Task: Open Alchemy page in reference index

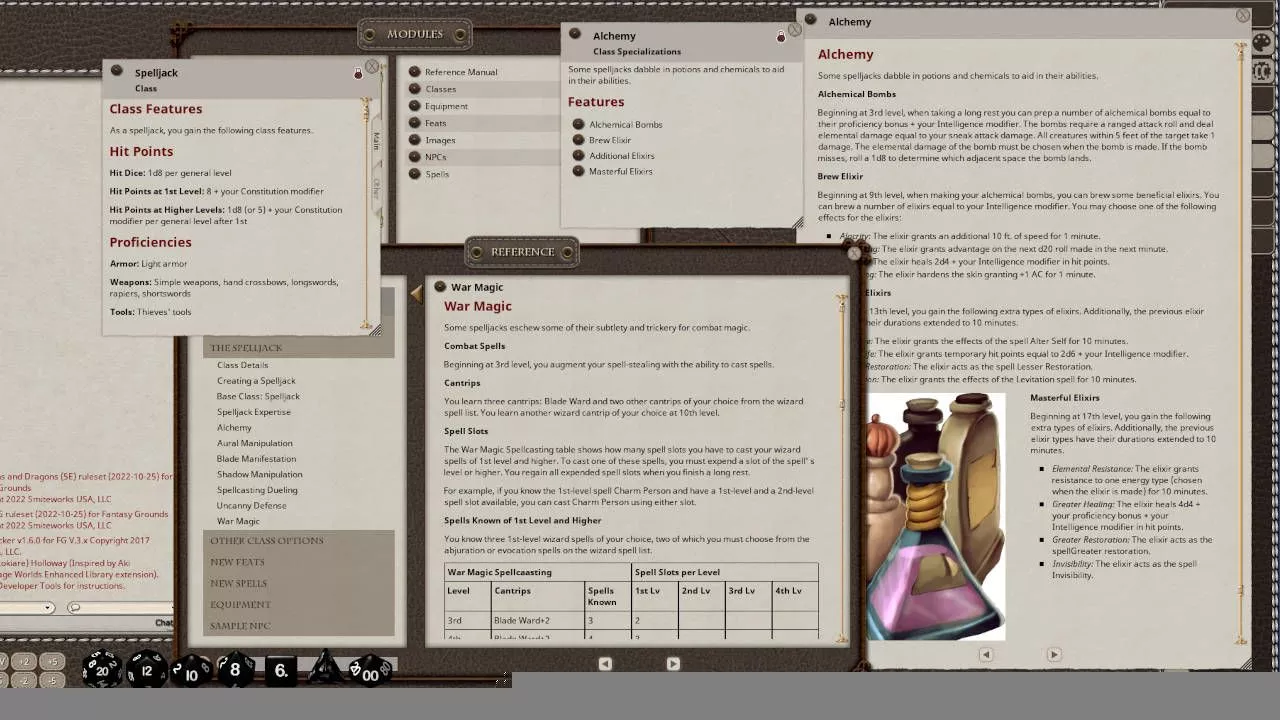Action: [x=234, y=428]
